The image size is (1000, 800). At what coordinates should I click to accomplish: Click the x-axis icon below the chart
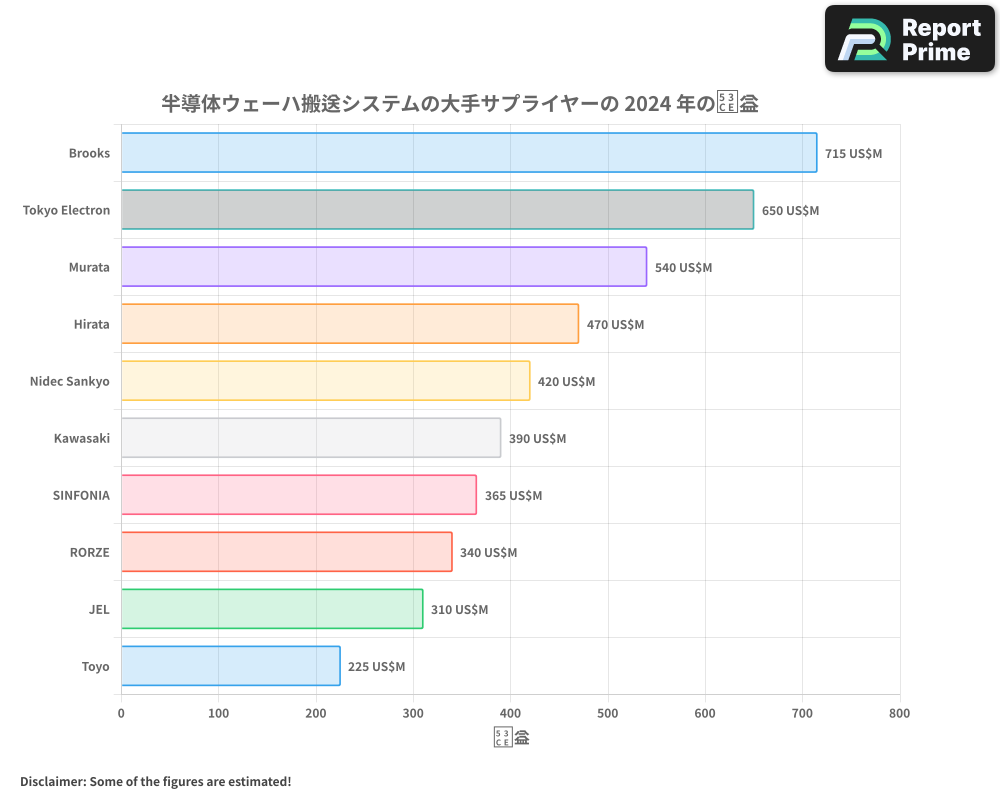pyautogui.click(x=510, y=736)
